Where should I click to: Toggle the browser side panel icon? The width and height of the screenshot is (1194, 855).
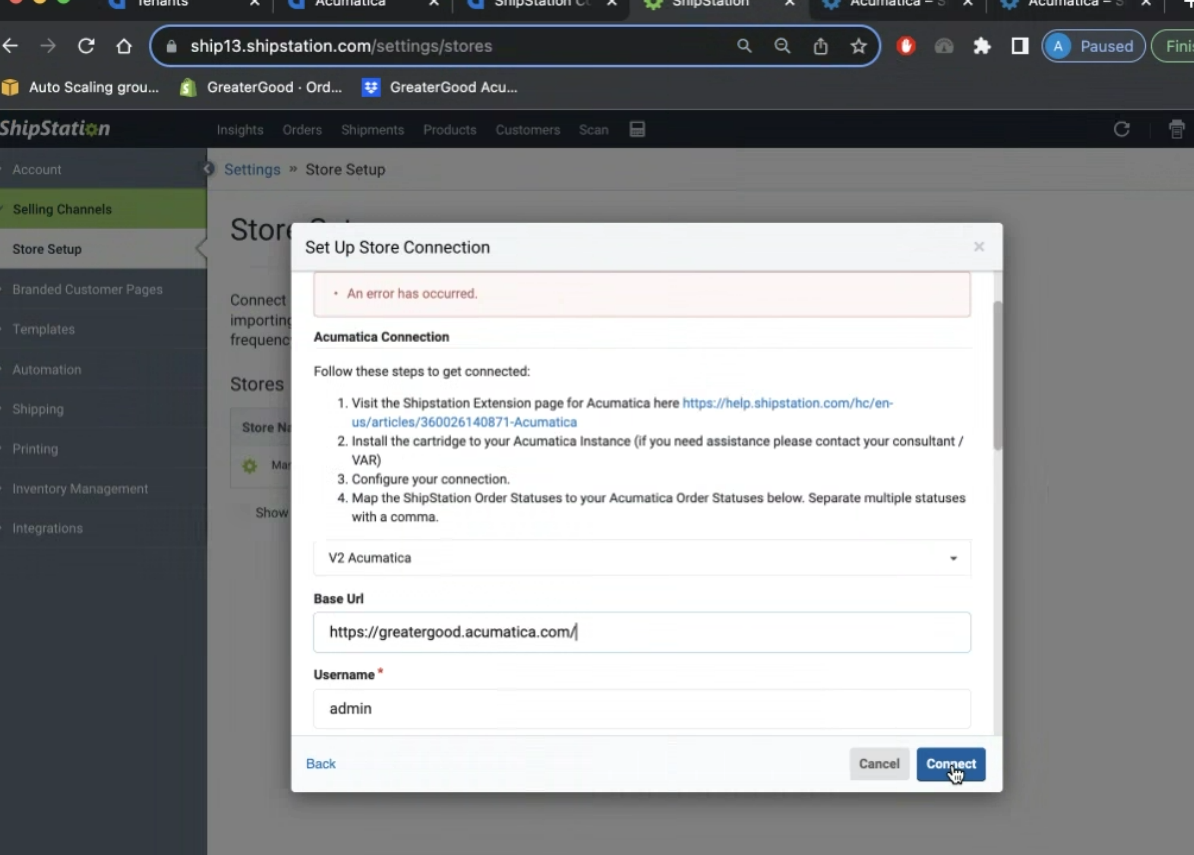pyautogui.click(x=1020, y=46)
